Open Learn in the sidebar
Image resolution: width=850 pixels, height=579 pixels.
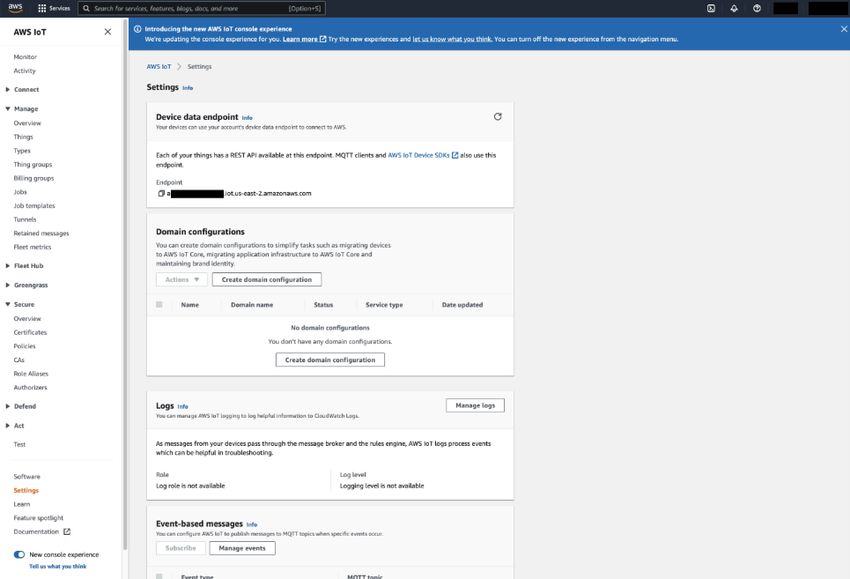pos(22,504)
